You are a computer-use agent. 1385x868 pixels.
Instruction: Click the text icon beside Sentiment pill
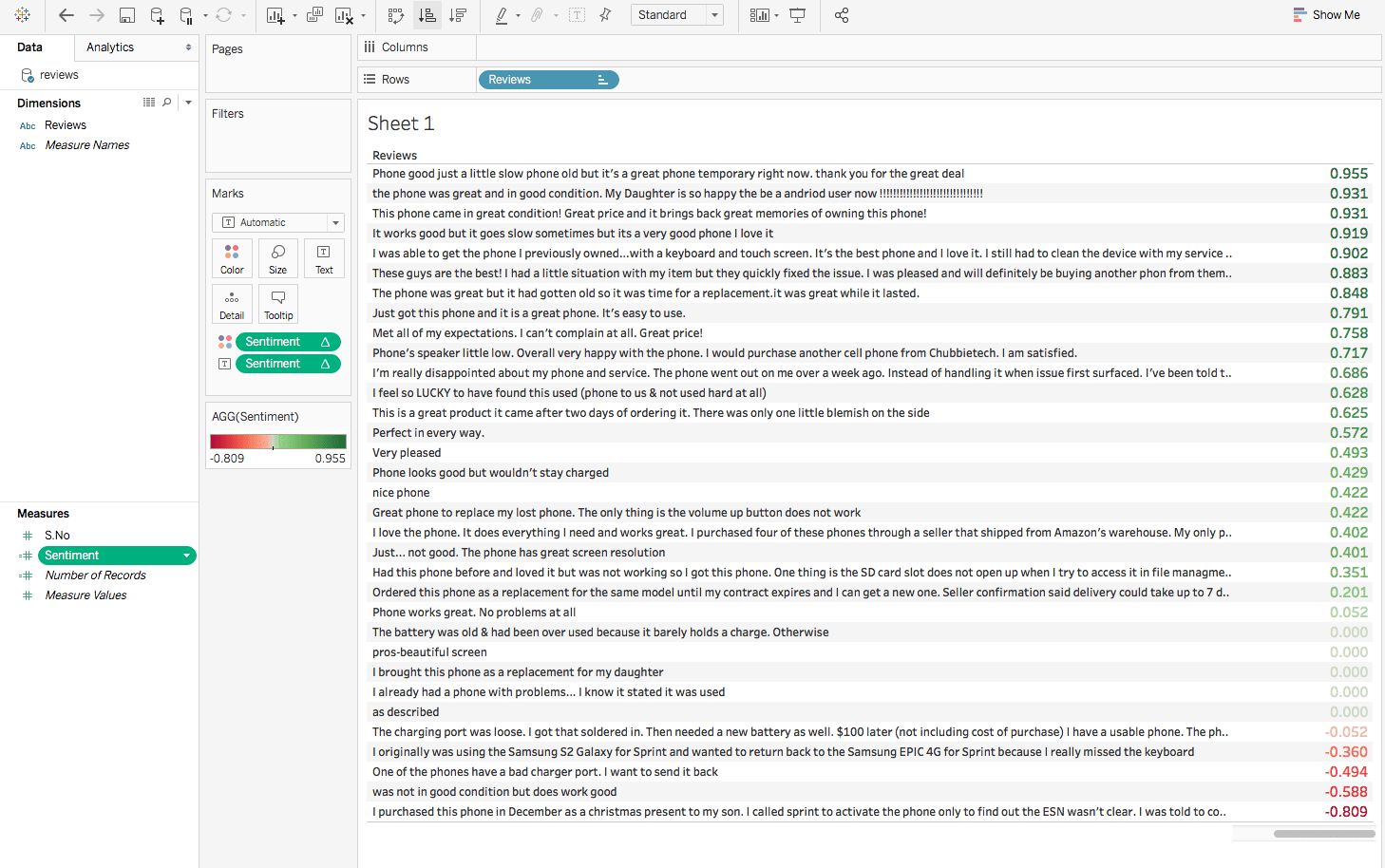225,364
